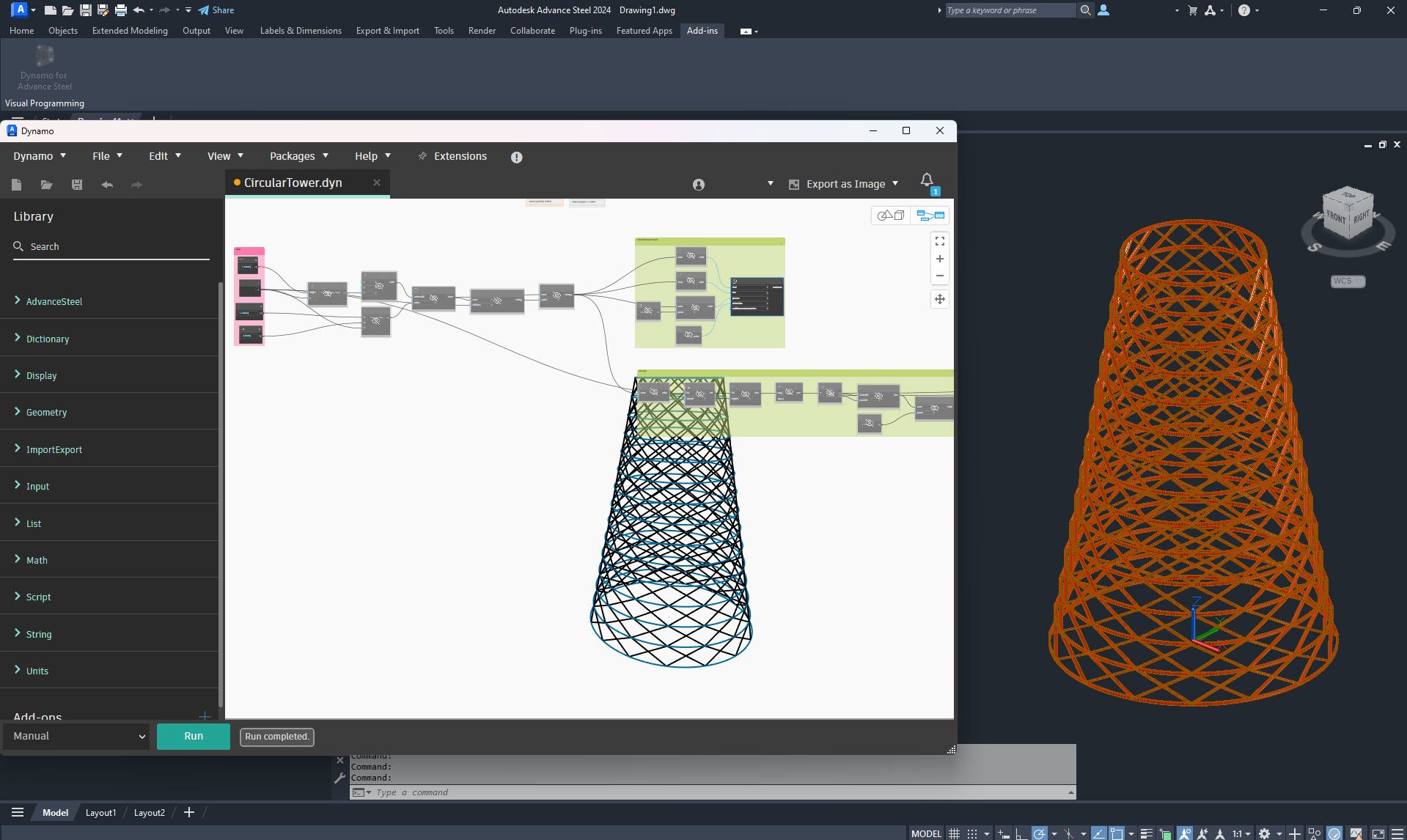1407x840 pixels.
Task: Click the Dynamo account profile icon
Action: pos(699,185)
